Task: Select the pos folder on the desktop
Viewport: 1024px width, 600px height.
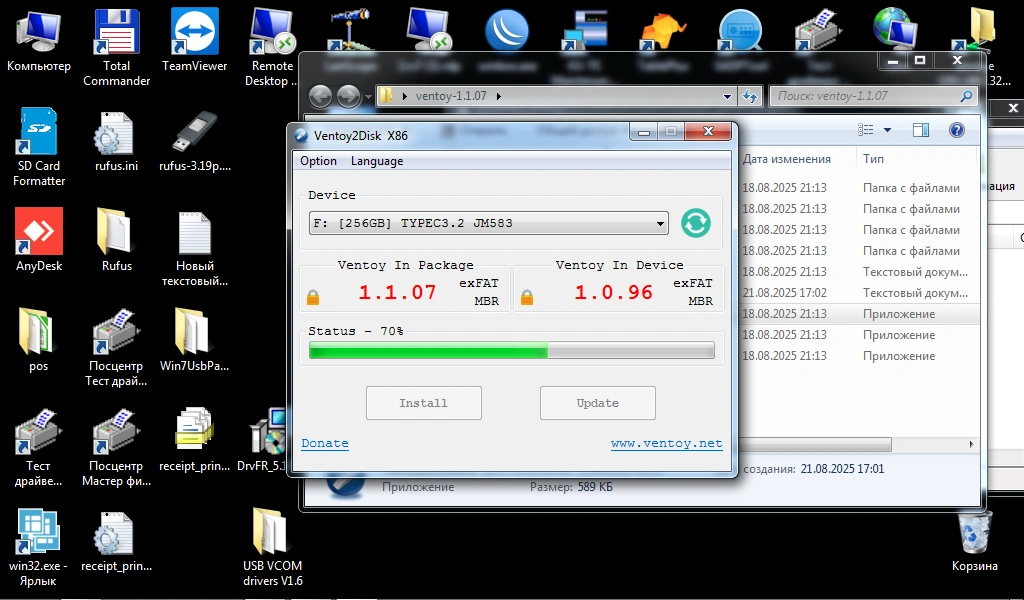Action: (x=39, y=340)
